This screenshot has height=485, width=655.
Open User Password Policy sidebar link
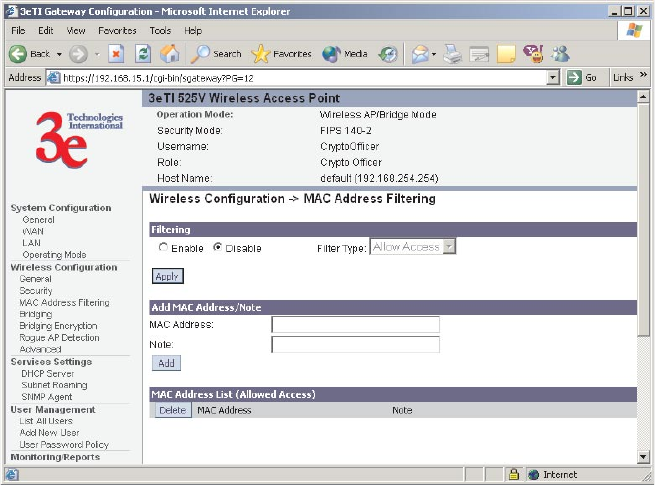pos(64,444)
